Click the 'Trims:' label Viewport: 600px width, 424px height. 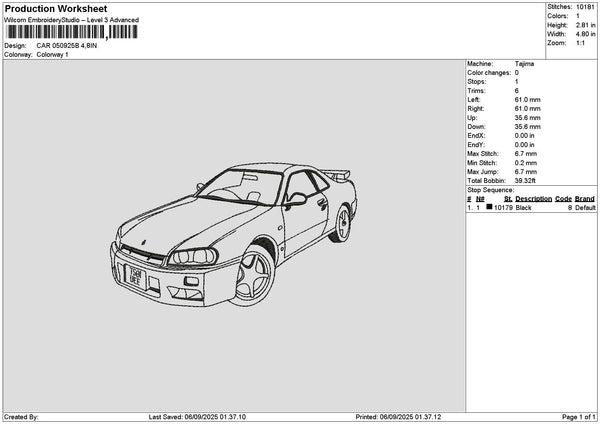pos(476,91)
